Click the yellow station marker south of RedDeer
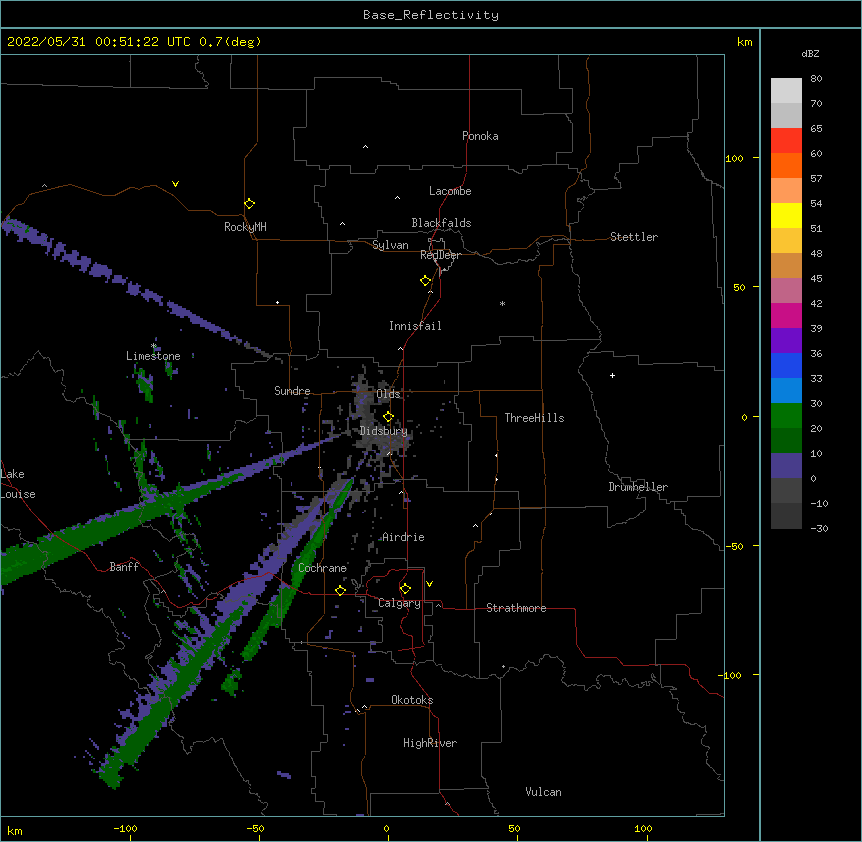 [425, 281]
